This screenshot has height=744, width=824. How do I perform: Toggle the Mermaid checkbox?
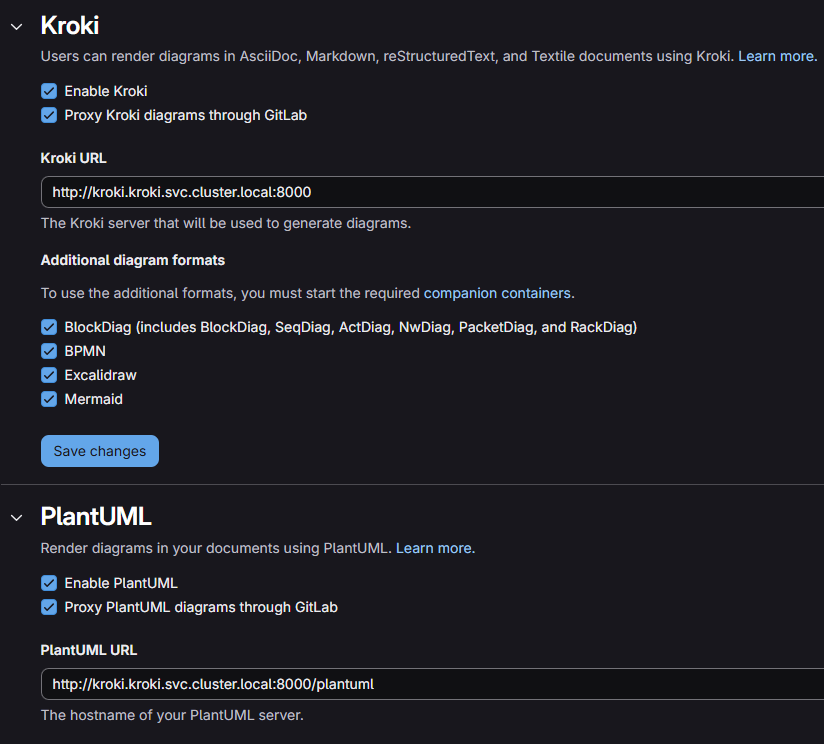49,399
